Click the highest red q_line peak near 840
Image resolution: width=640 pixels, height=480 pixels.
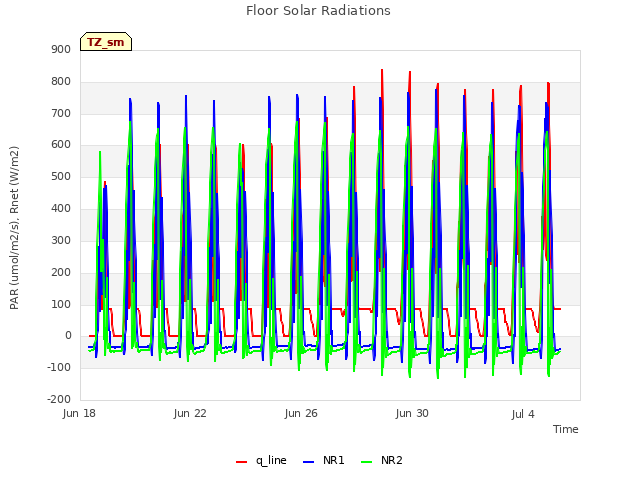382,70
